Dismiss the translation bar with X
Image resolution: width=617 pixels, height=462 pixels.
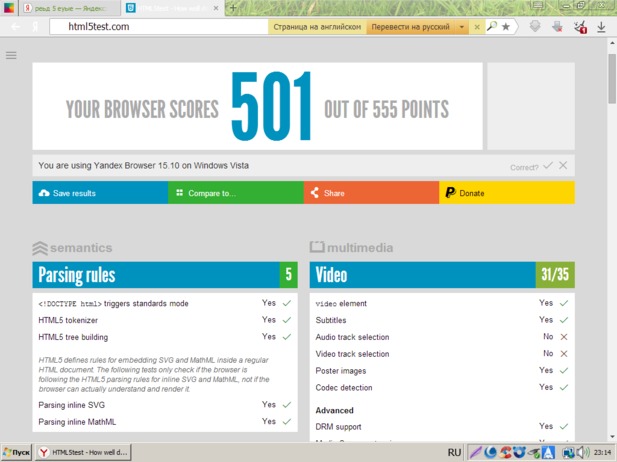click(477, 27)
